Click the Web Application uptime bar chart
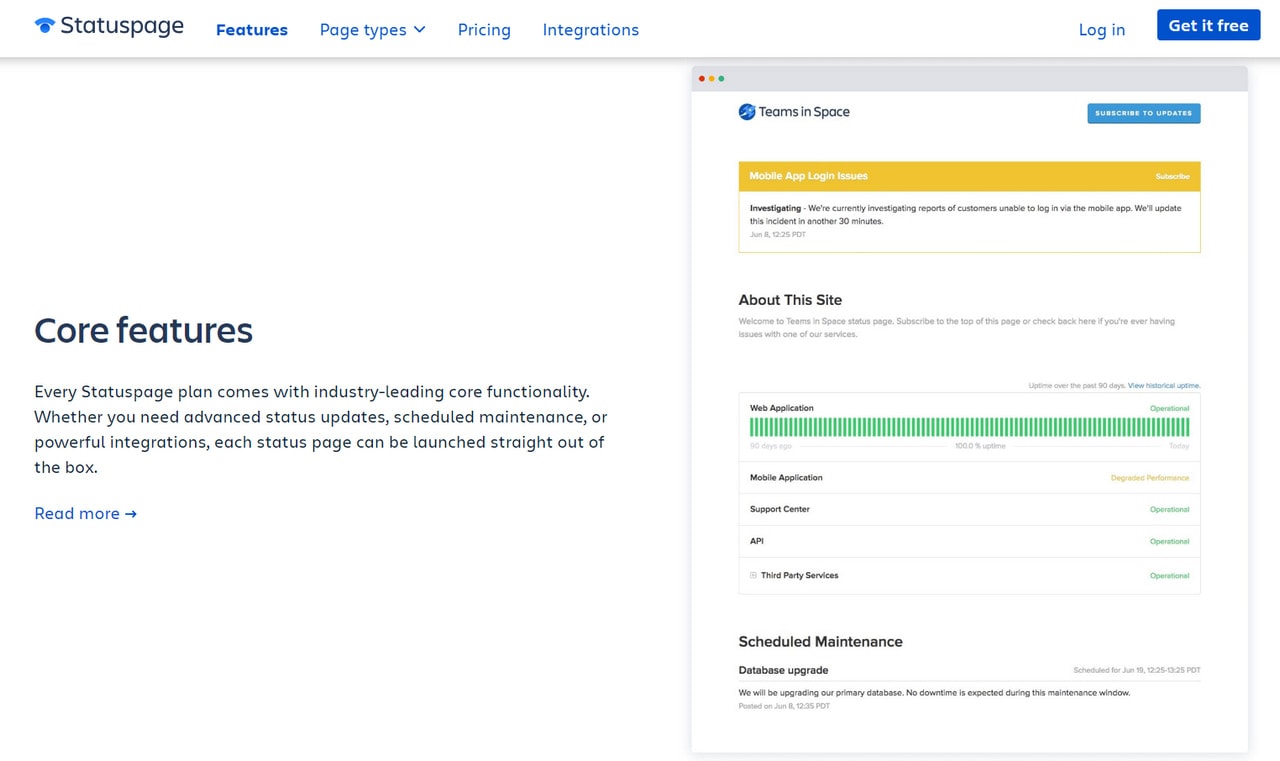The width and height of the screenshot is (1280, 761). tap(970, 427)
